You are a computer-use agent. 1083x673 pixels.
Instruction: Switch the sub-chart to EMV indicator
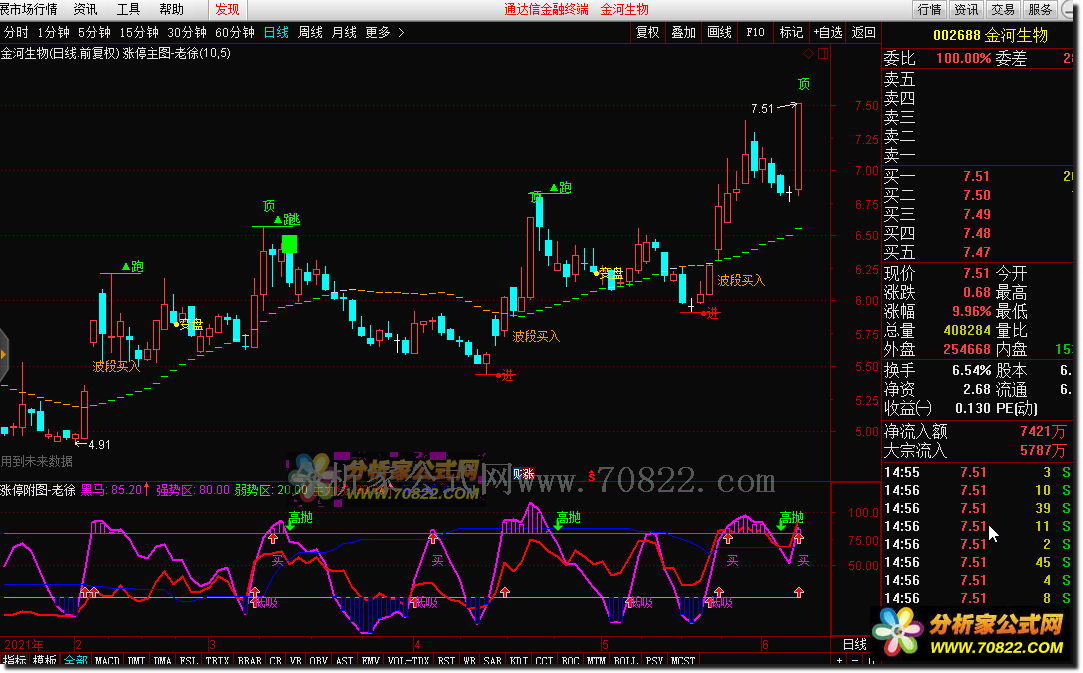point(371,661)
